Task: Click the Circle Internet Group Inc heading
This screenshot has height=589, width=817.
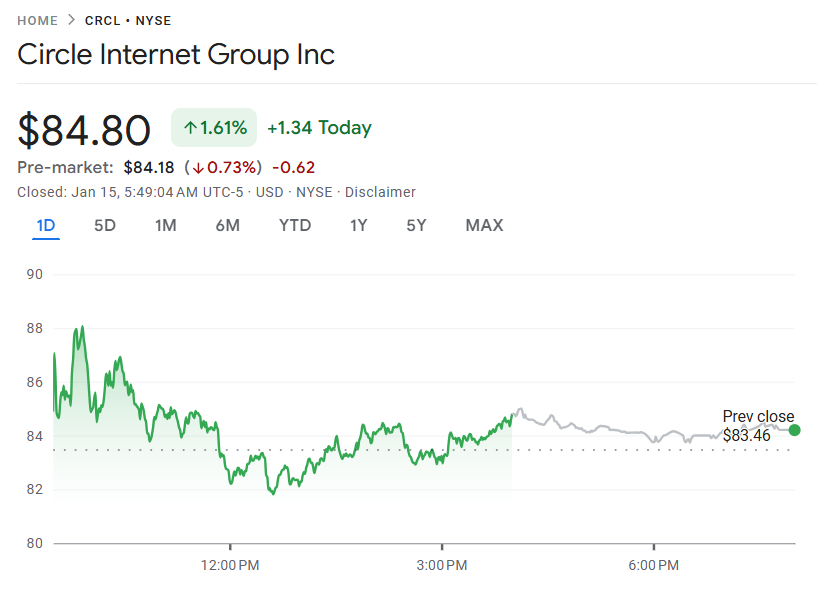Action: (176, 54)
